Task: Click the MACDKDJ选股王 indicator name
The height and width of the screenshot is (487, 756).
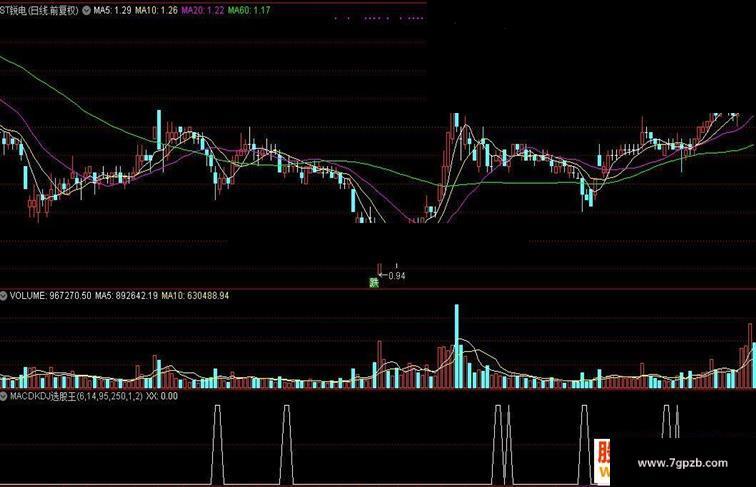Action: point(43,396)
